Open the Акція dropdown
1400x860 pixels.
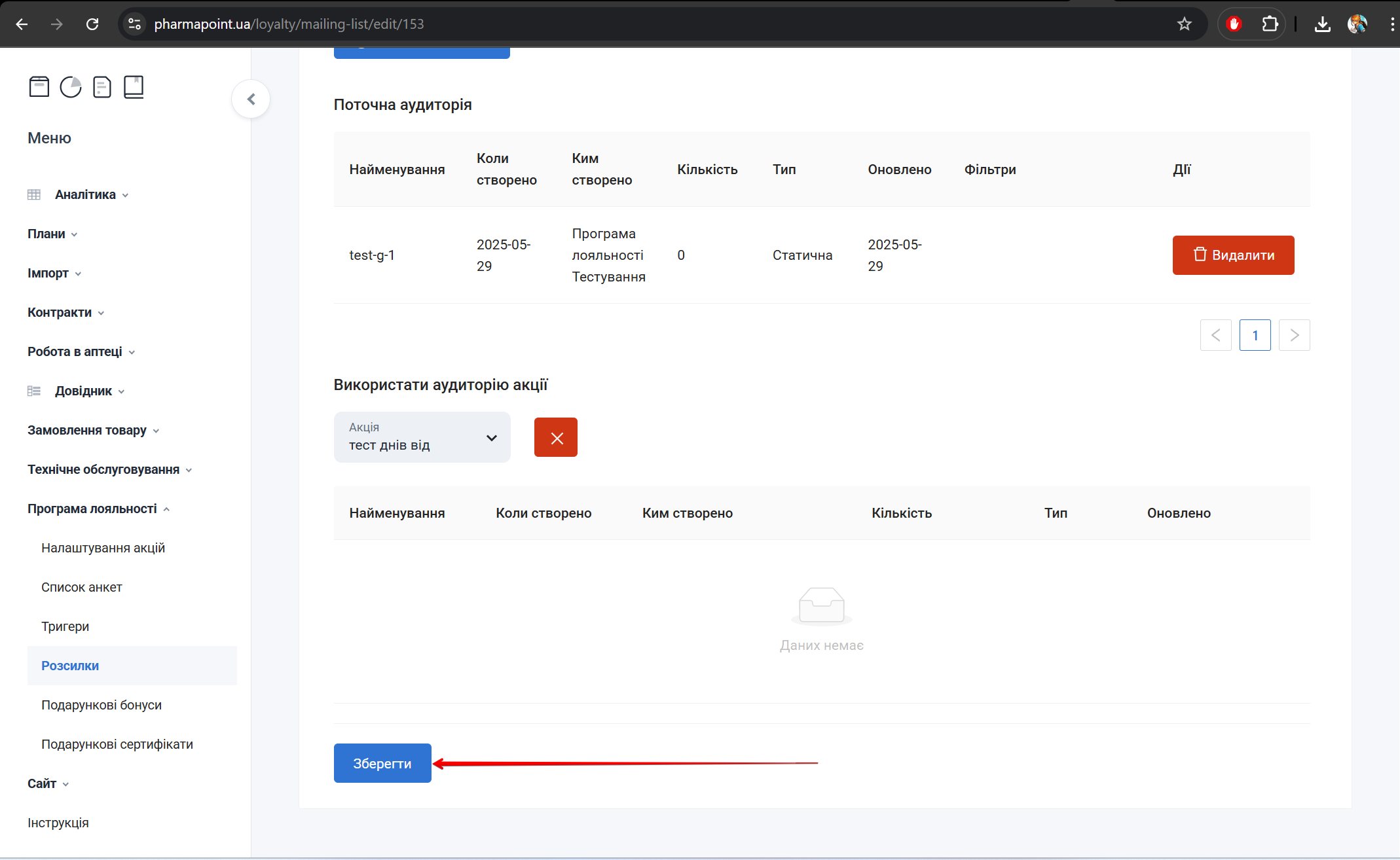point(422,437)
